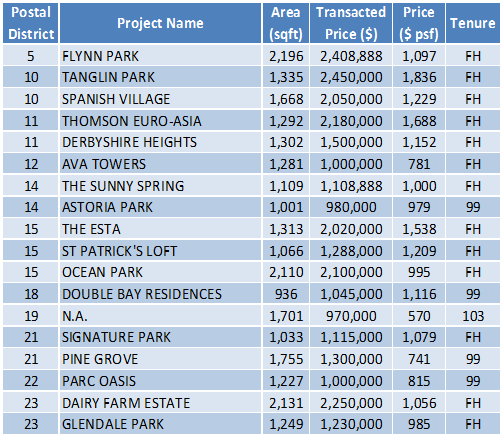This screenshot has width=502, height=437.
Task: Click Glendale Park's psf price 985
Action: pos(419,424)
